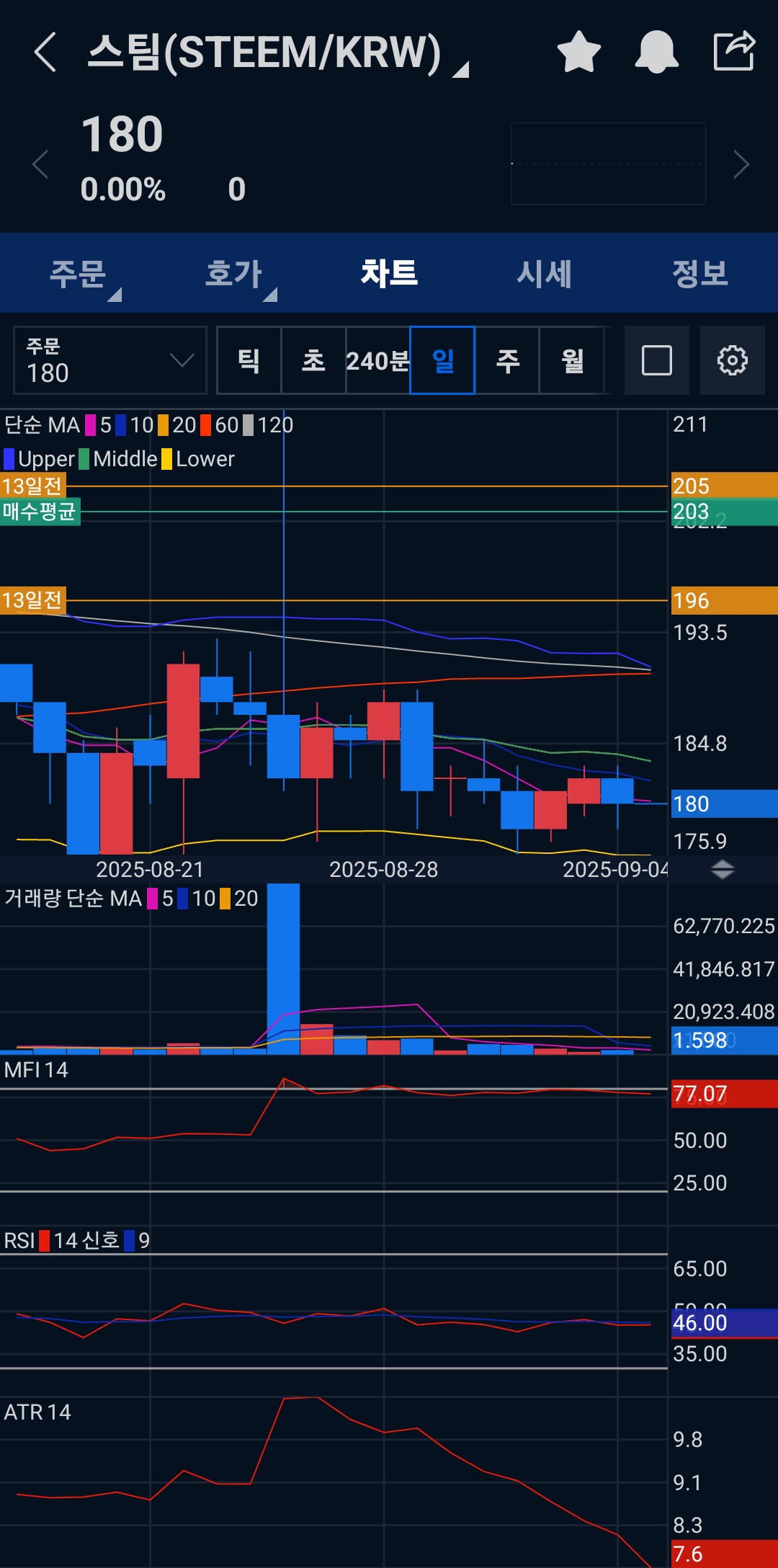Tap the current price 180 tag
778x1568 pixels.
tap(724, 803)
